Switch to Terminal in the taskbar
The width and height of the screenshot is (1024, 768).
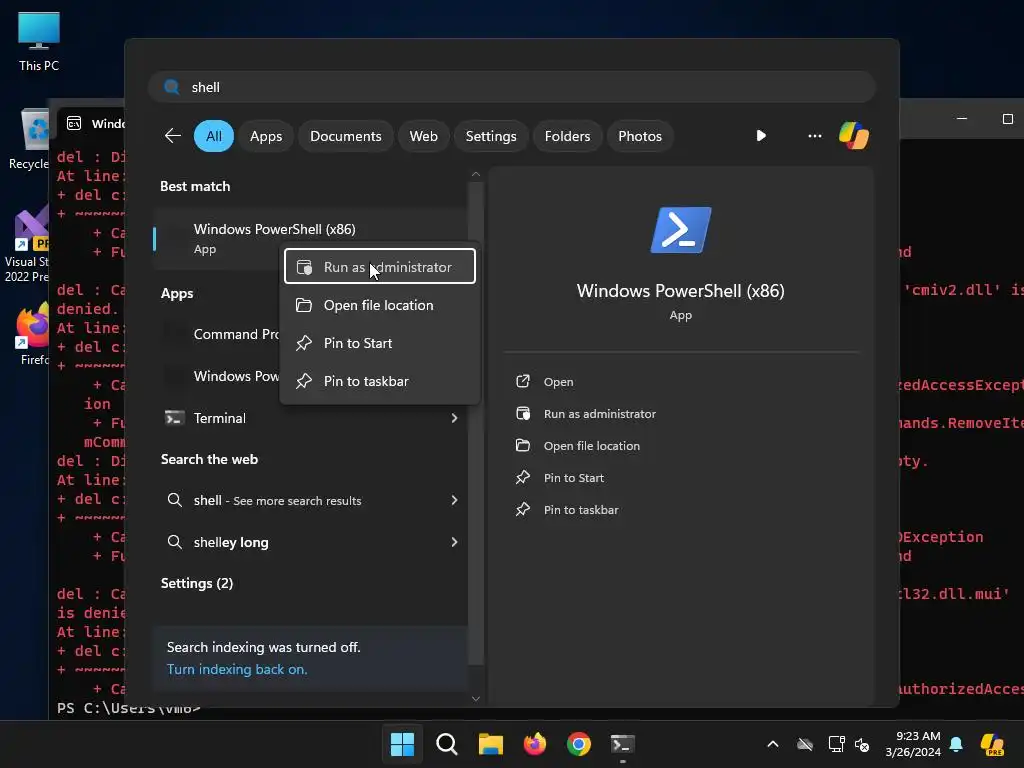click(x=622, y=744)
